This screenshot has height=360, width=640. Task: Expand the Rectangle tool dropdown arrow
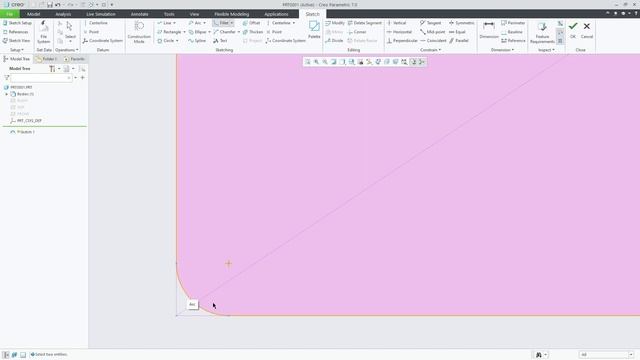coord(184,32)
